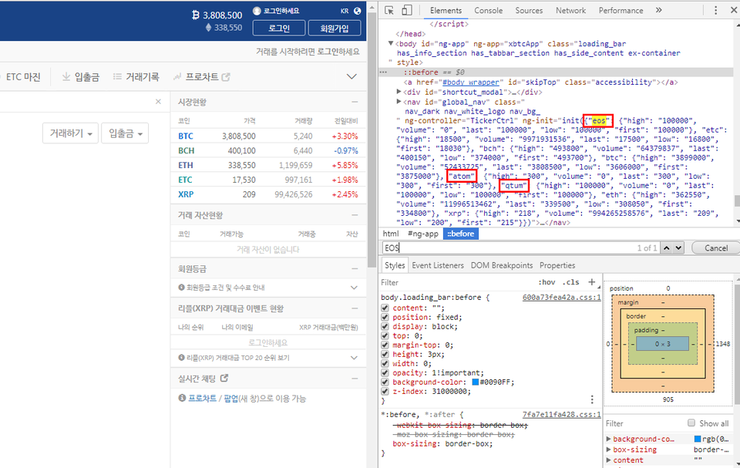Collapse the 회원등급 section minus icon
This screenshot has width=740, height=468.
click(354, 269)
